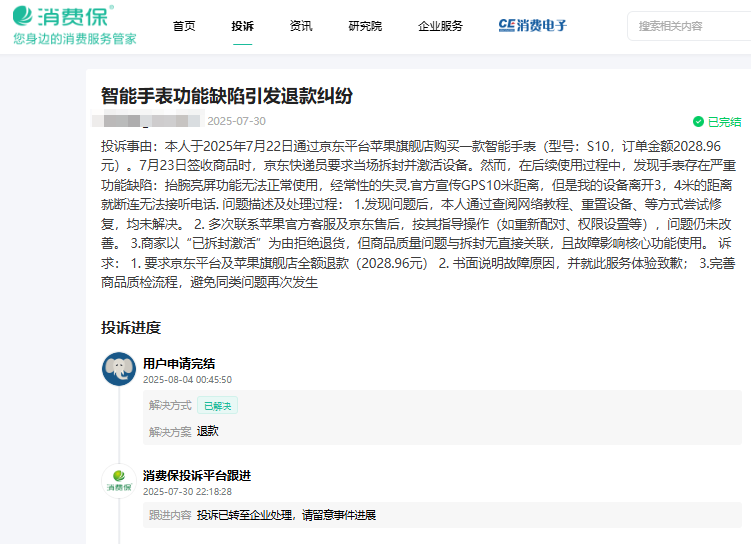This screenshot has height=544, width=751.
Task: Click the slogan 您身边的消费服务管家
Action: (x=75, y=39)
